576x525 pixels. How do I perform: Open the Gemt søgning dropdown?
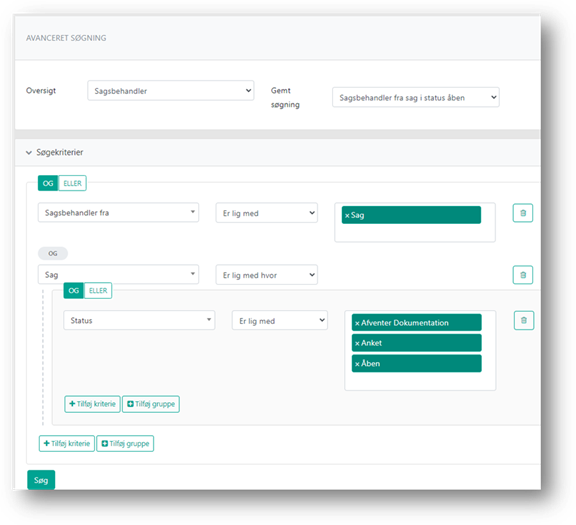point(415,97)
